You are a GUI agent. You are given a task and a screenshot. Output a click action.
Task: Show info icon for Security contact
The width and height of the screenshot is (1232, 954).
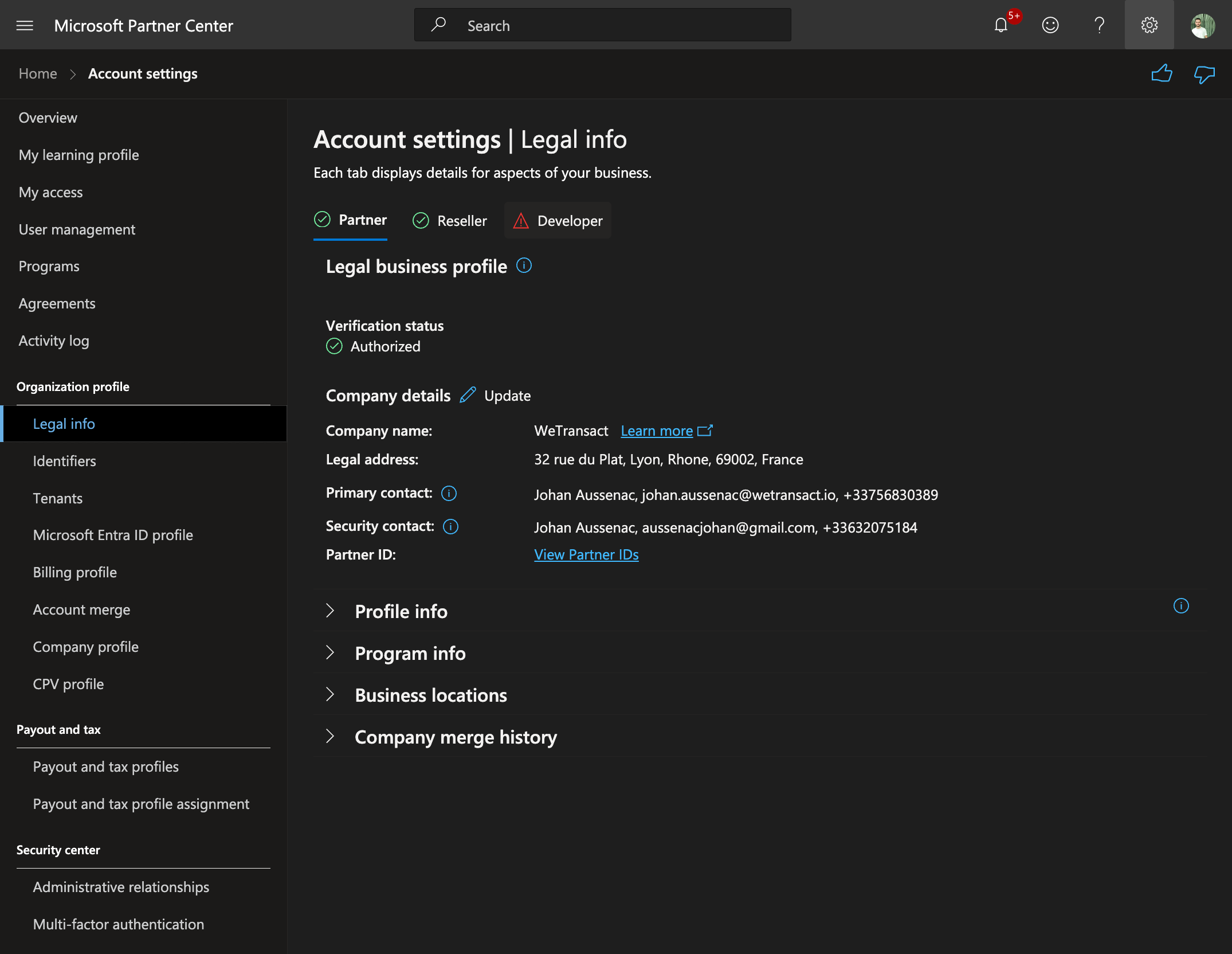450,526
